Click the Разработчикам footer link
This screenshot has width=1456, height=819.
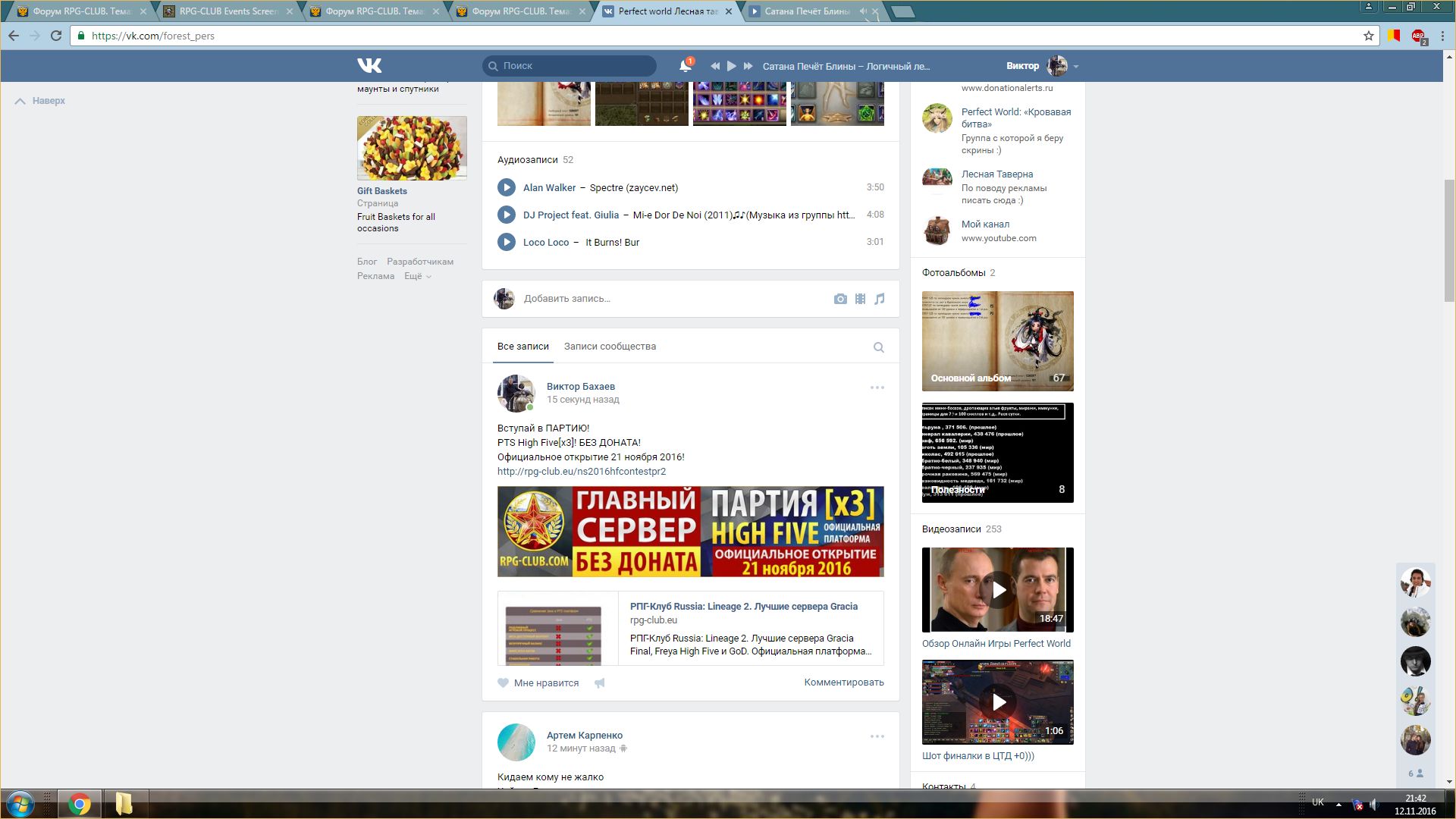click(420, 262)
